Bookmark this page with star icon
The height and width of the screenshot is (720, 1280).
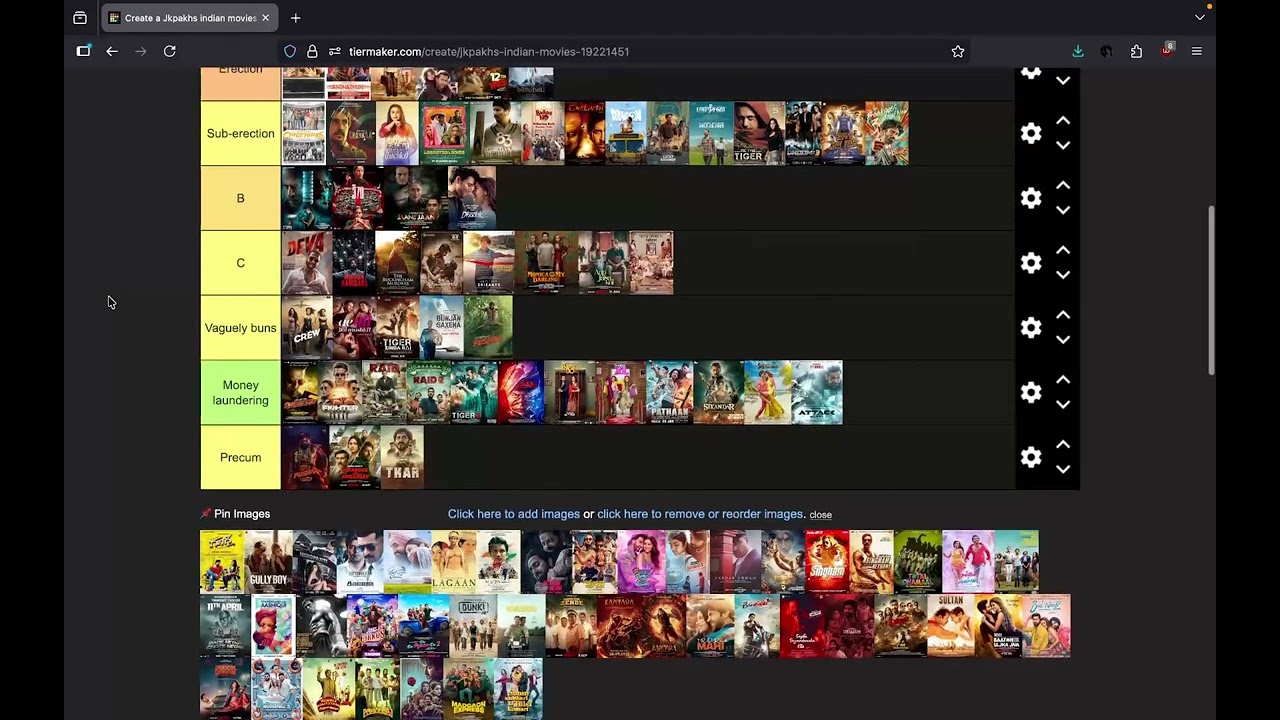[x=958, y=51]
